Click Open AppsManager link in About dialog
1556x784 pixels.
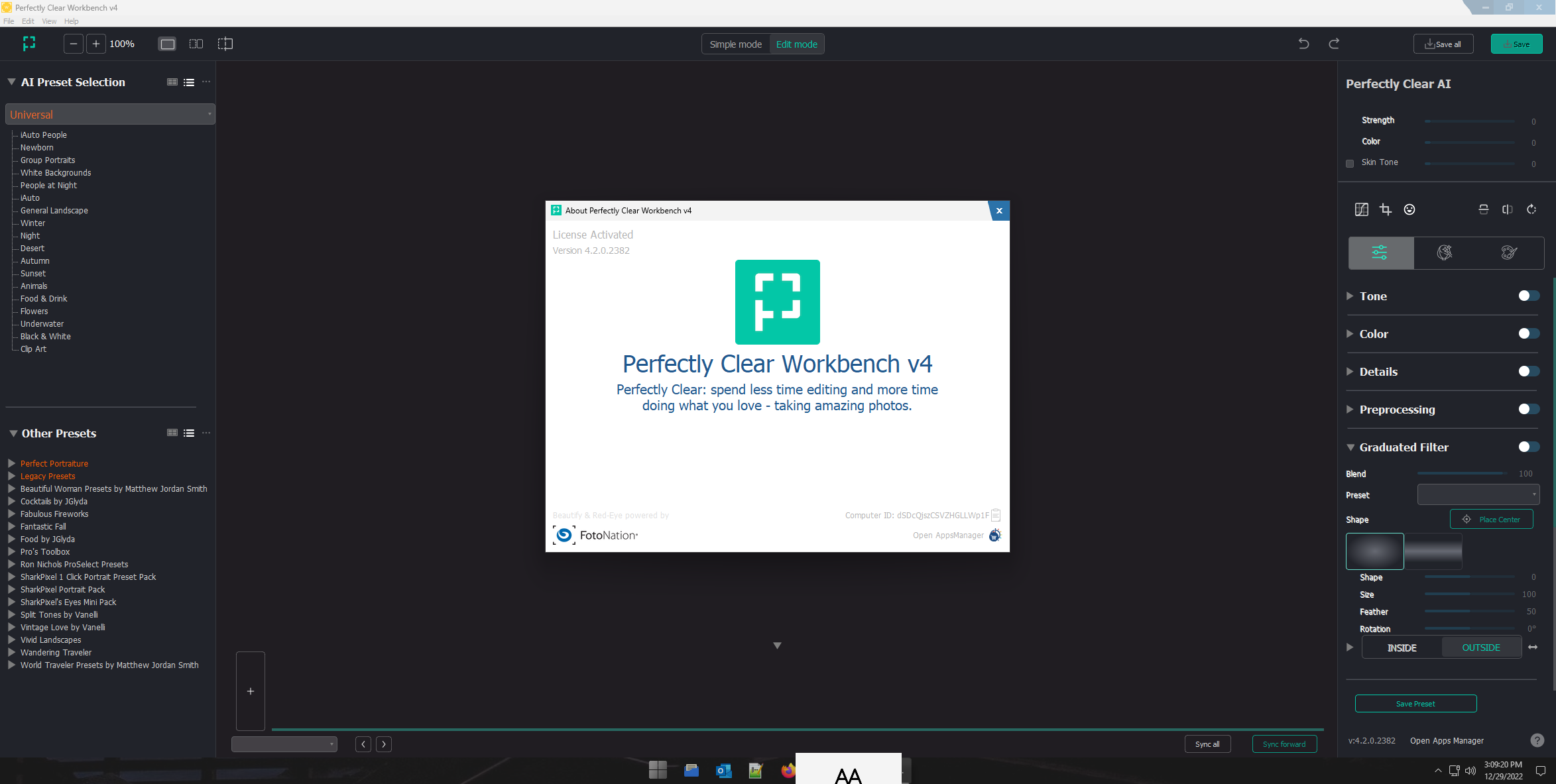coord(948,535)
